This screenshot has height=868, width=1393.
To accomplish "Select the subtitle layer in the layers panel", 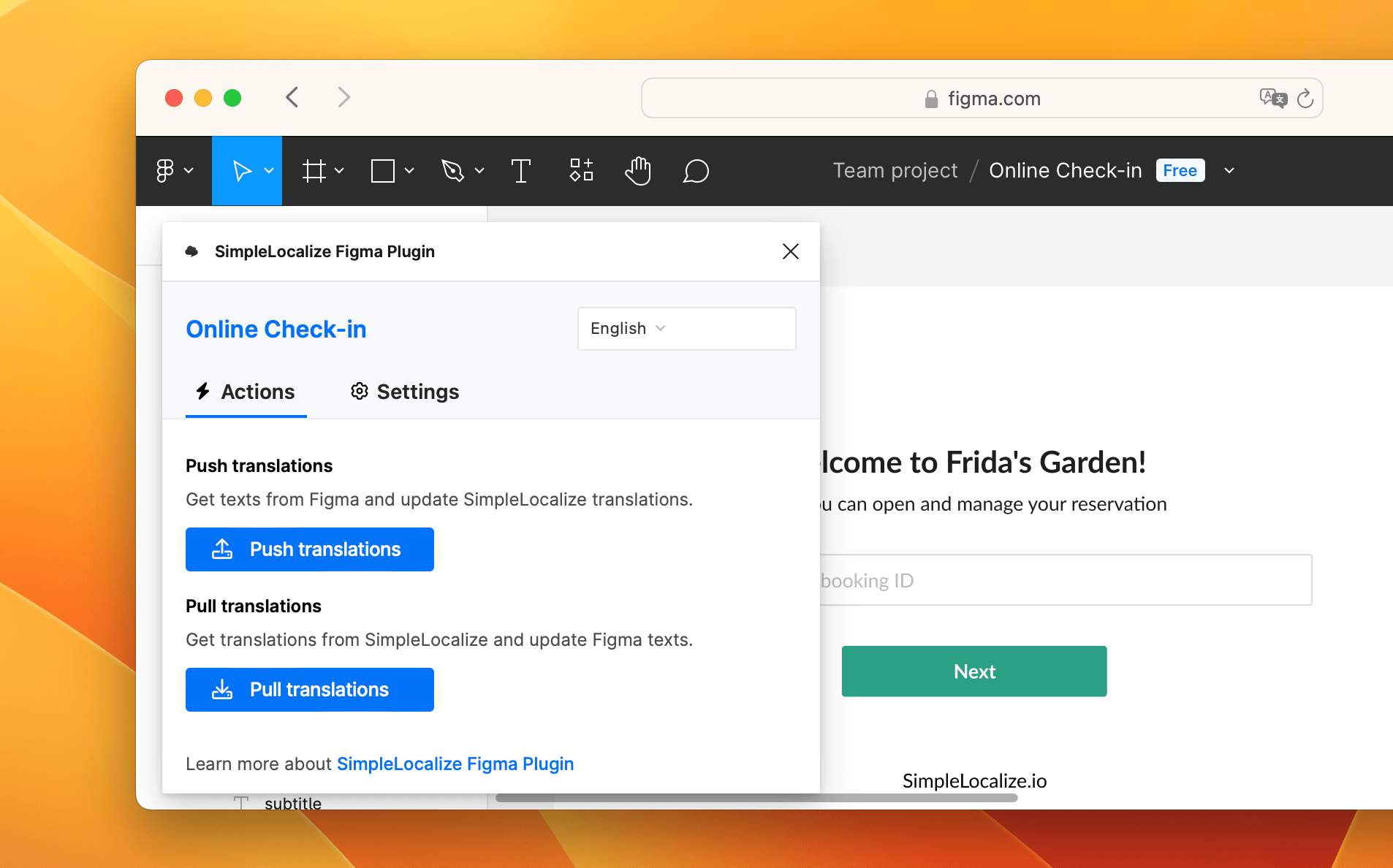I will [x=292, y=804].
